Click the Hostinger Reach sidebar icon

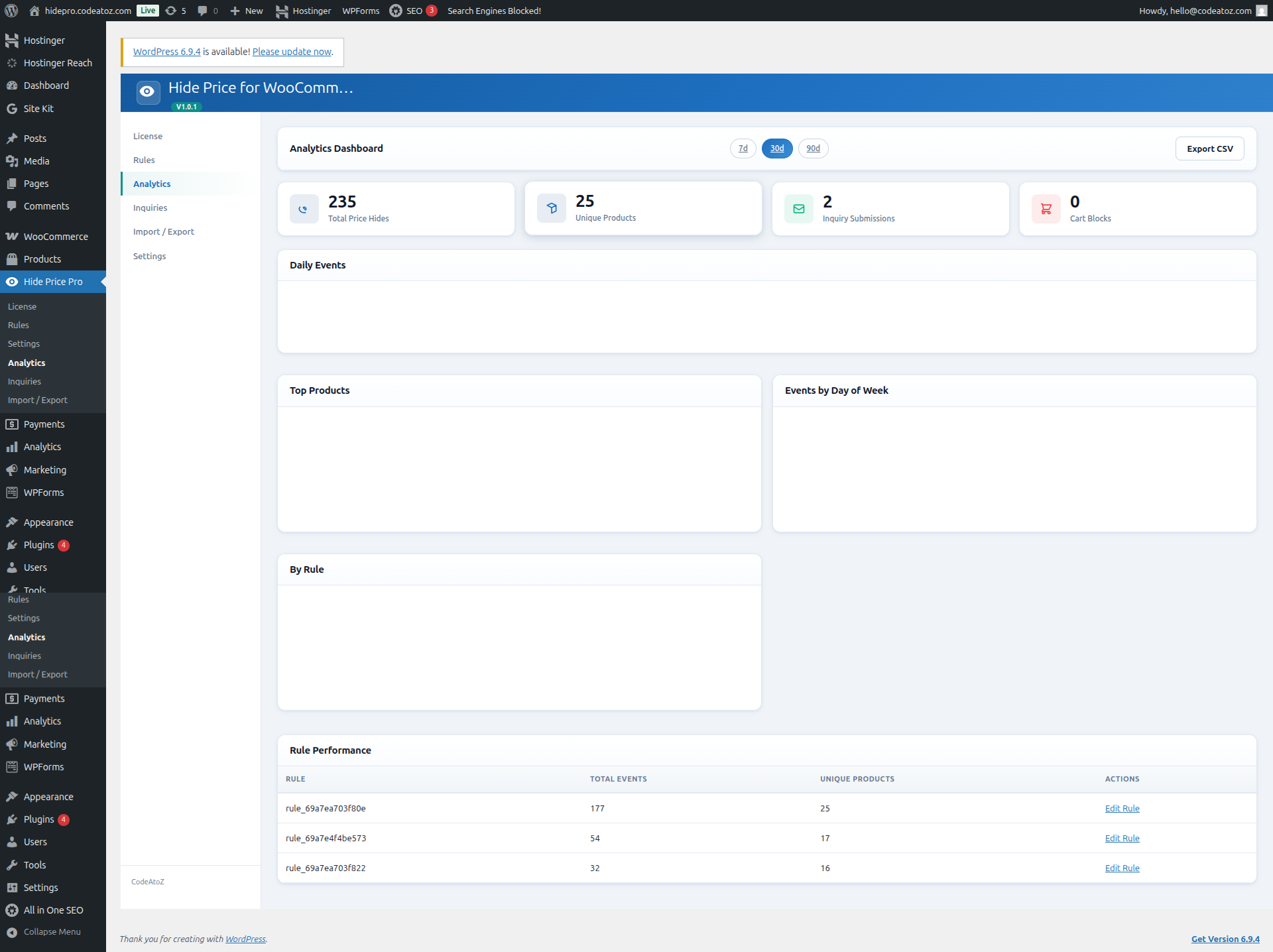(x=12, y=63)
